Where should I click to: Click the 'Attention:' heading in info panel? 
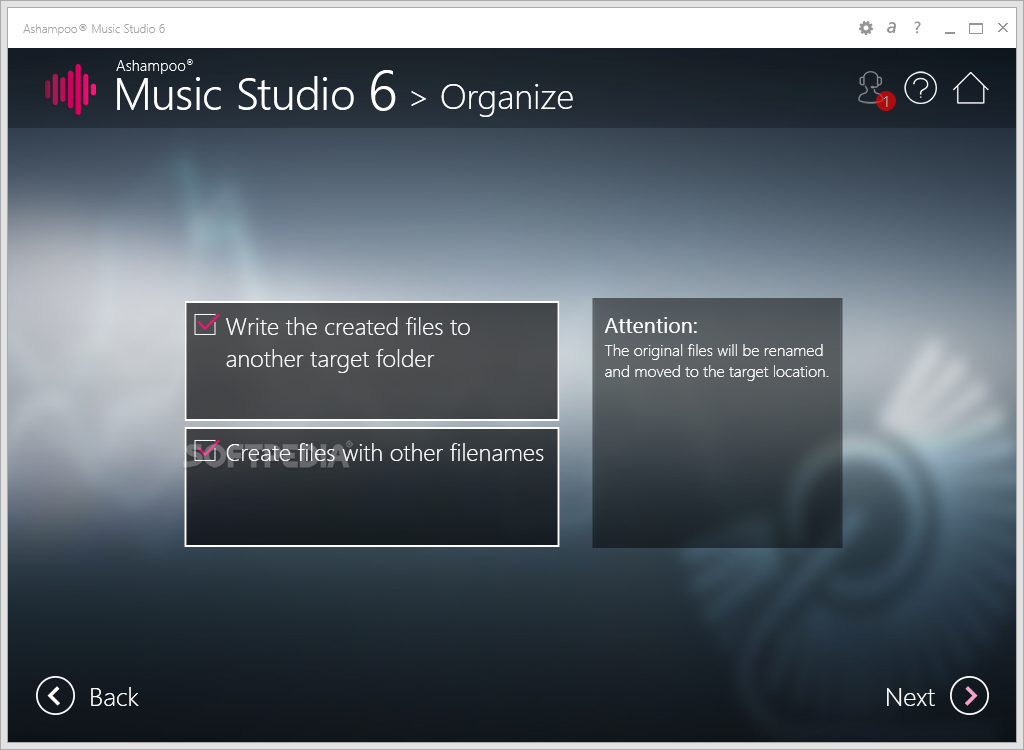click(651, 325)
